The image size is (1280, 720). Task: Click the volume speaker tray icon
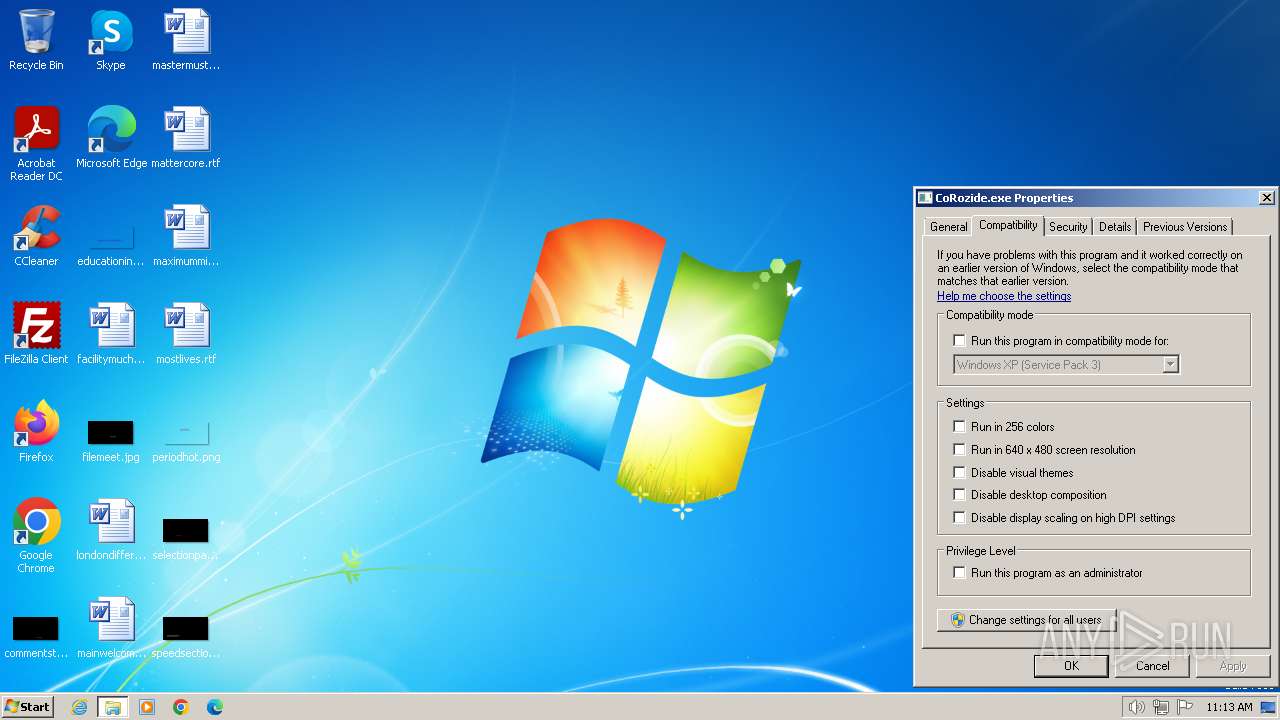1136,707
